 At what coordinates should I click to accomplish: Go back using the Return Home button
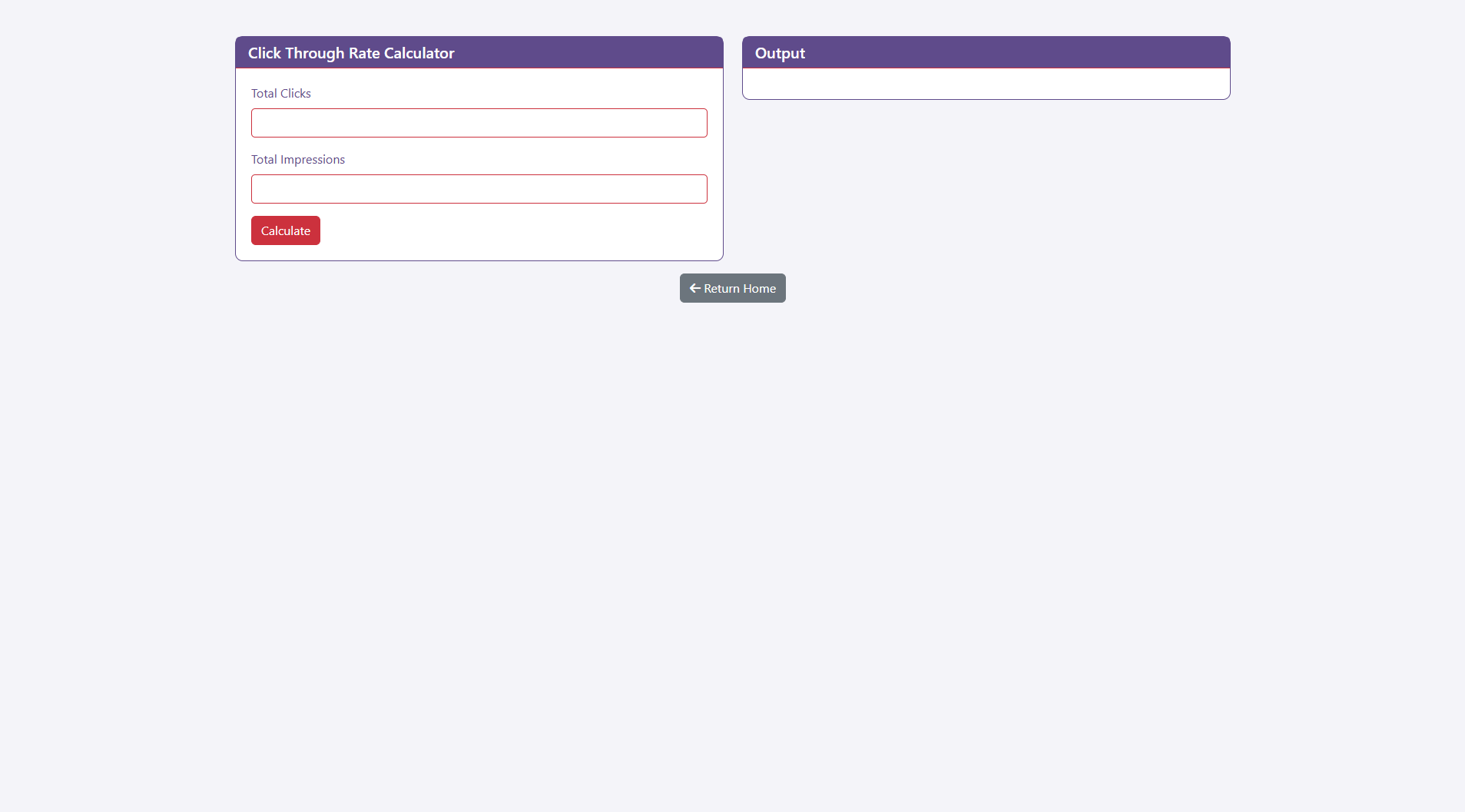pyautogui.click(x=732, y=288)
